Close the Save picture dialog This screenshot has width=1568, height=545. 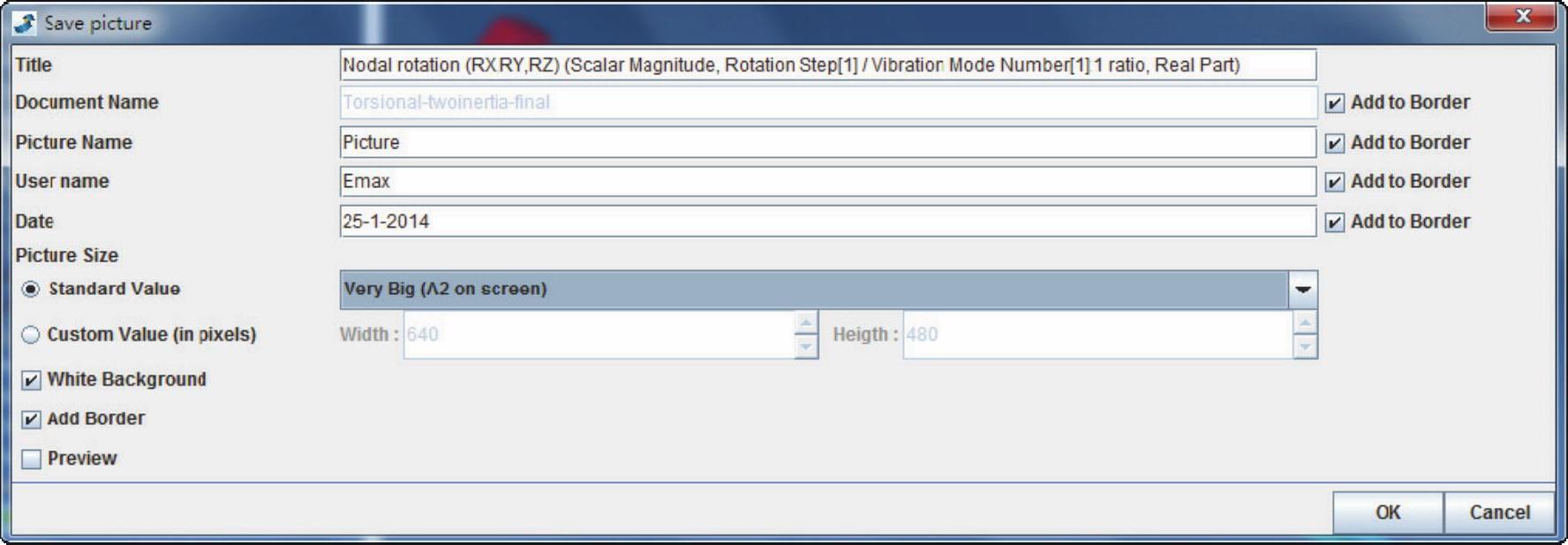1521,17
